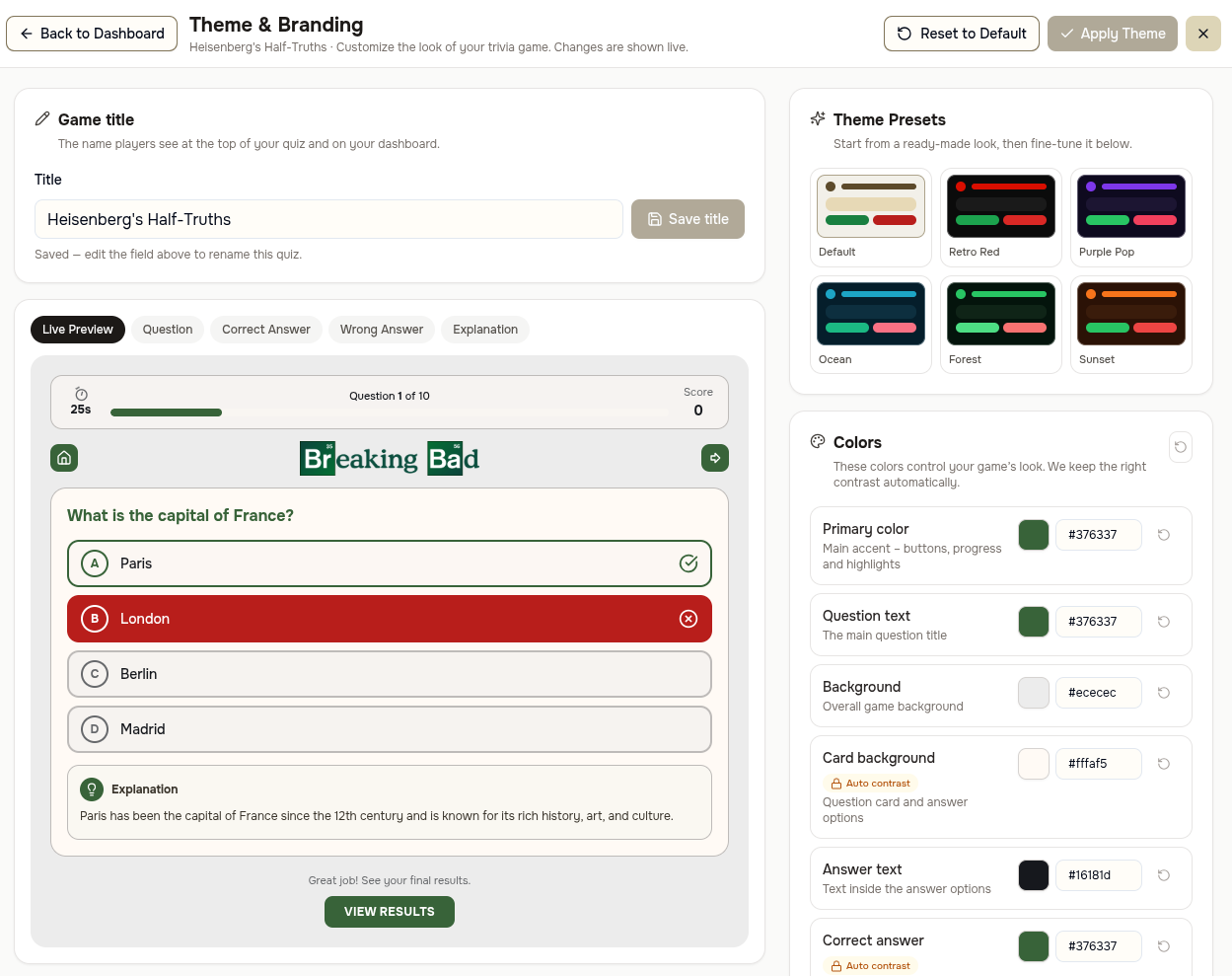Click the Score value 0
Image resolution: width=1232 pixels, height=976 pixels.
point(698,411)
